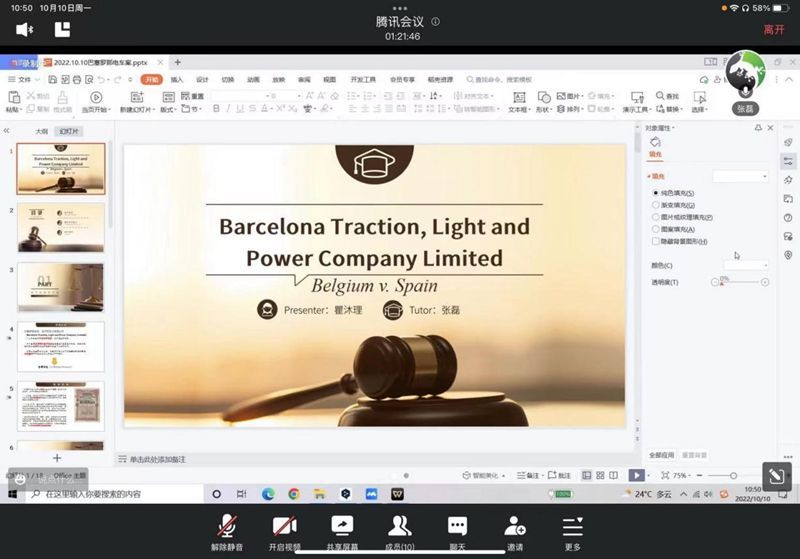Click the 透明度 transparency slider track
Viewport: 800px width, 559px height.
[x=739, y=282]
